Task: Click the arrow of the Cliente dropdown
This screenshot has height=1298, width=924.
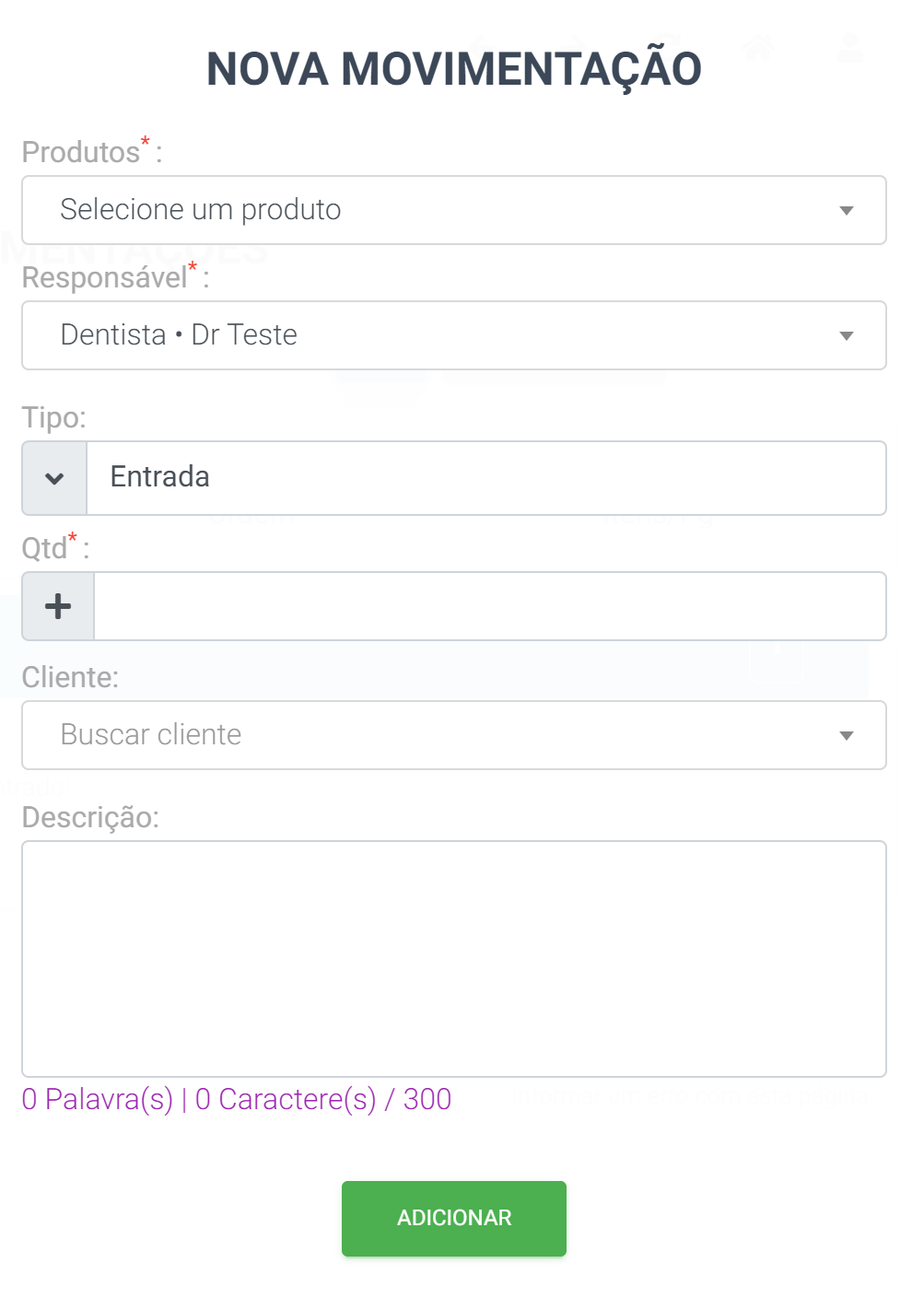Action: 847,736
